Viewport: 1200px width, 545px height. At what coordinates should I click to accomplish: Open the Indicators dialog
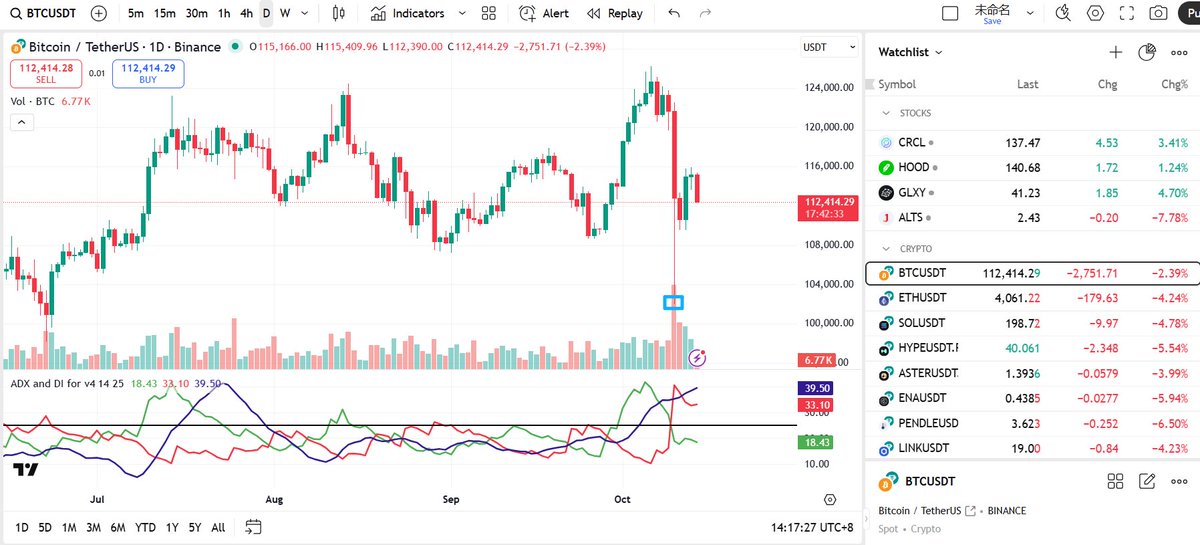407,14
